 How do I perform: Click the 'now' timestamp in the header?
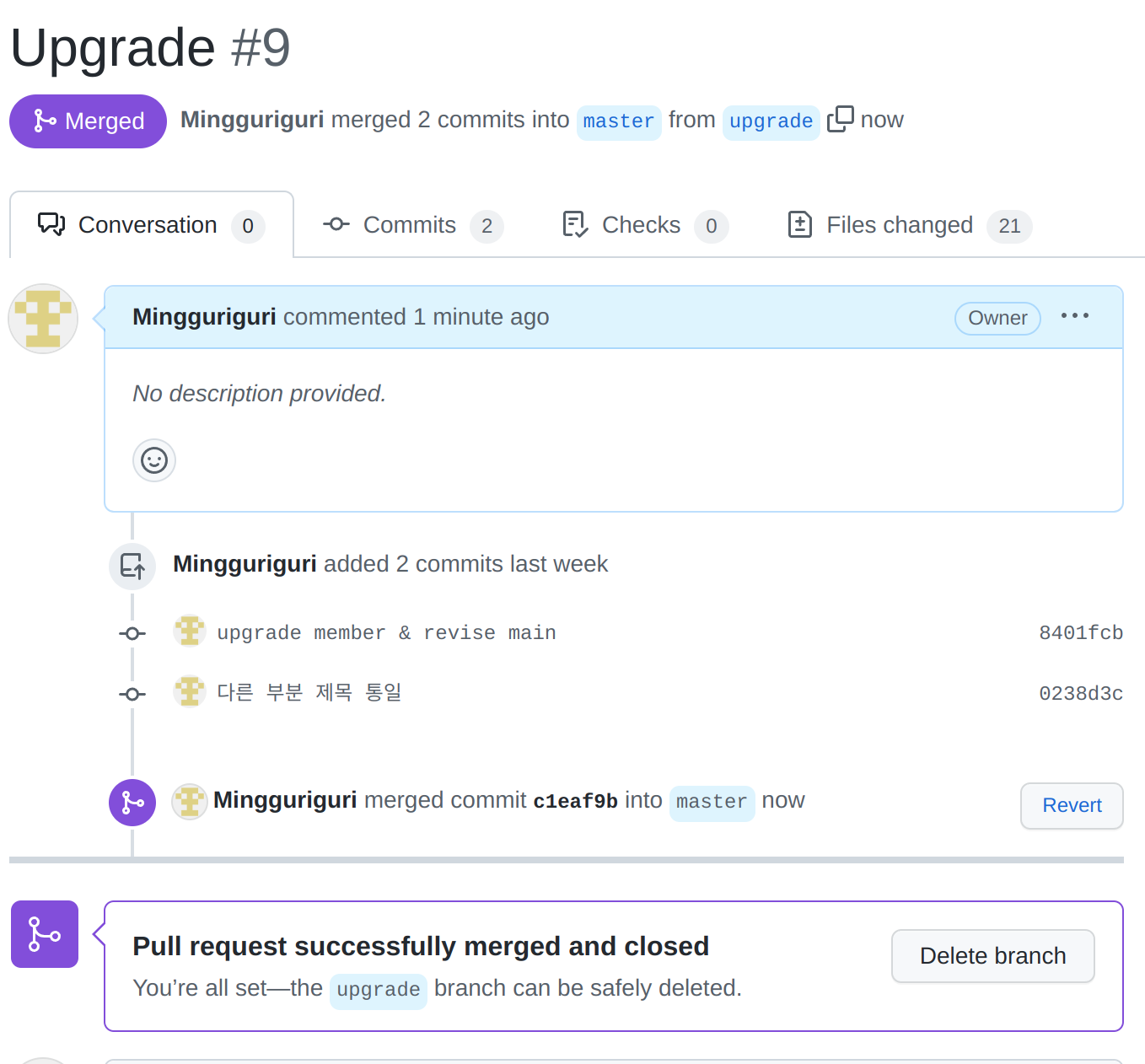coord(882,120)
